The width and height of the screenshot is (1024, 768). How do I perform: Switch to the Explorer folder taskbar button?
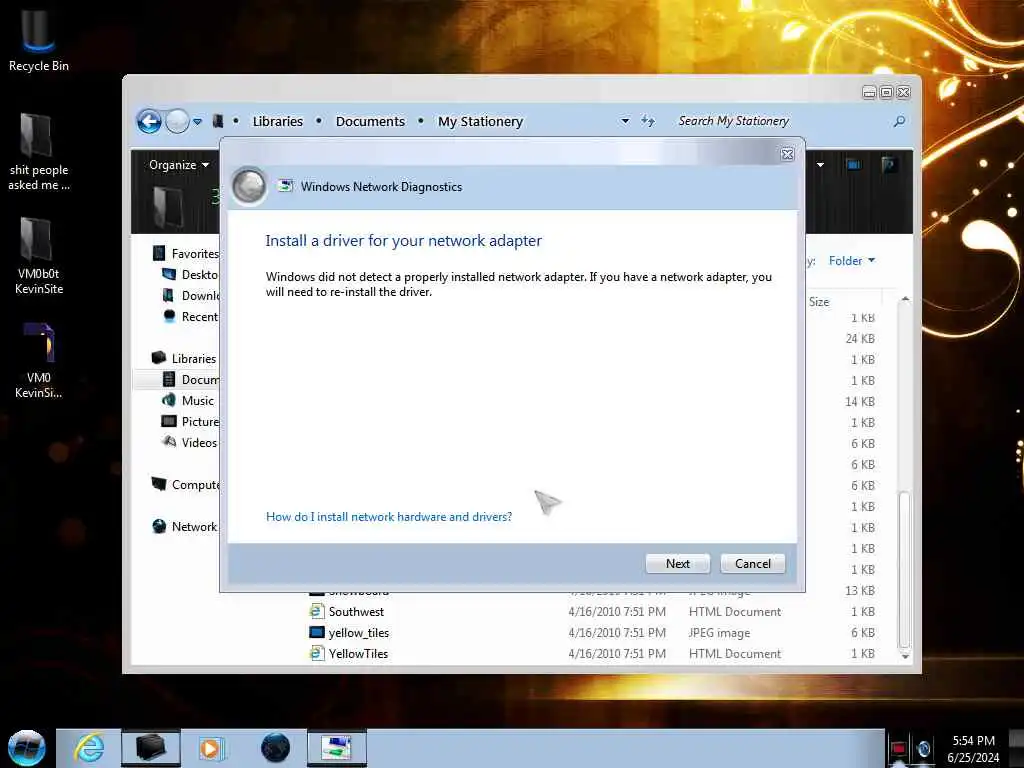click(x=150, y=748)
